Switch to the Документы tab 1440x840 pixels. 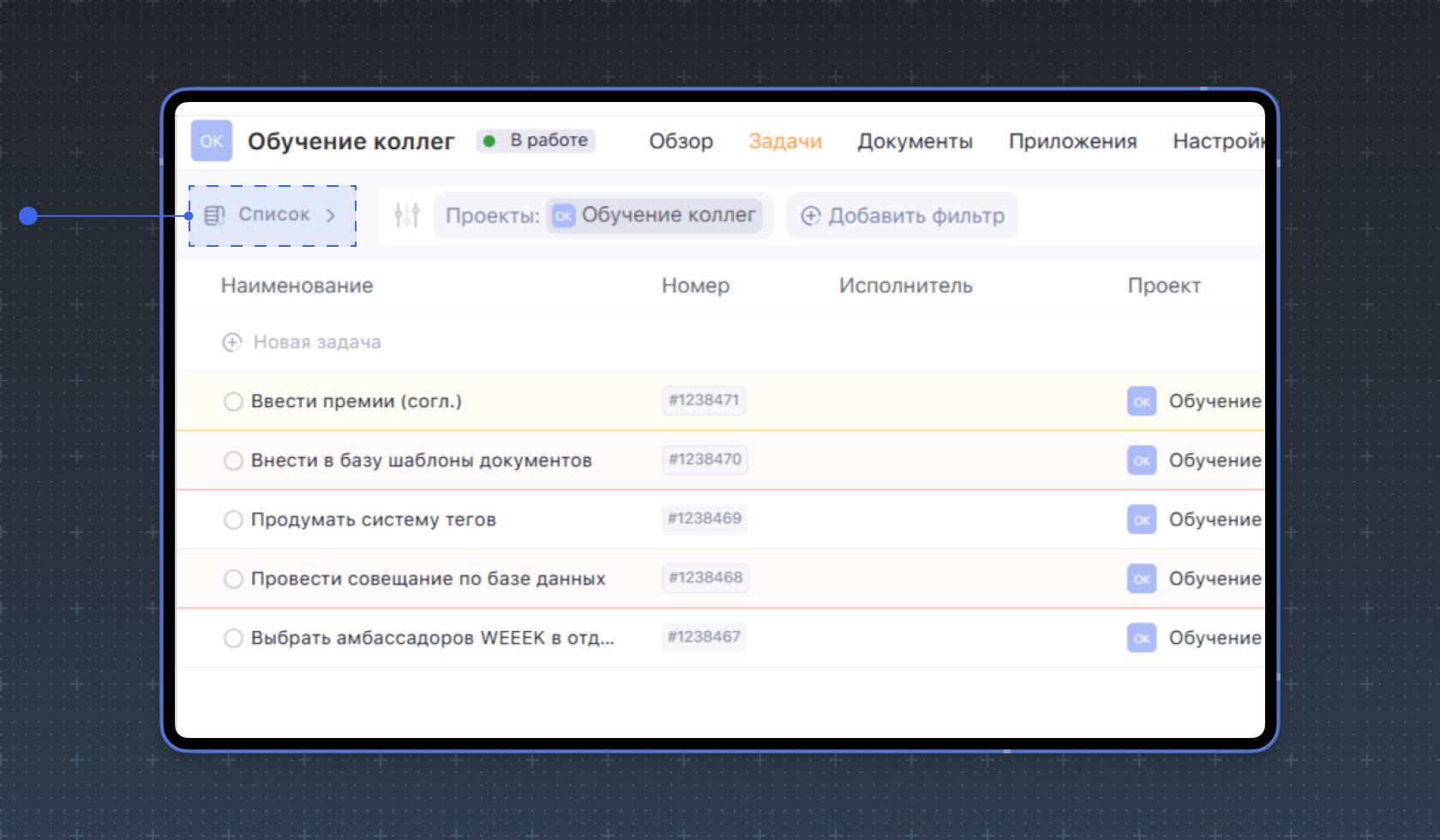pyautogui.click(x=914, y=141)
